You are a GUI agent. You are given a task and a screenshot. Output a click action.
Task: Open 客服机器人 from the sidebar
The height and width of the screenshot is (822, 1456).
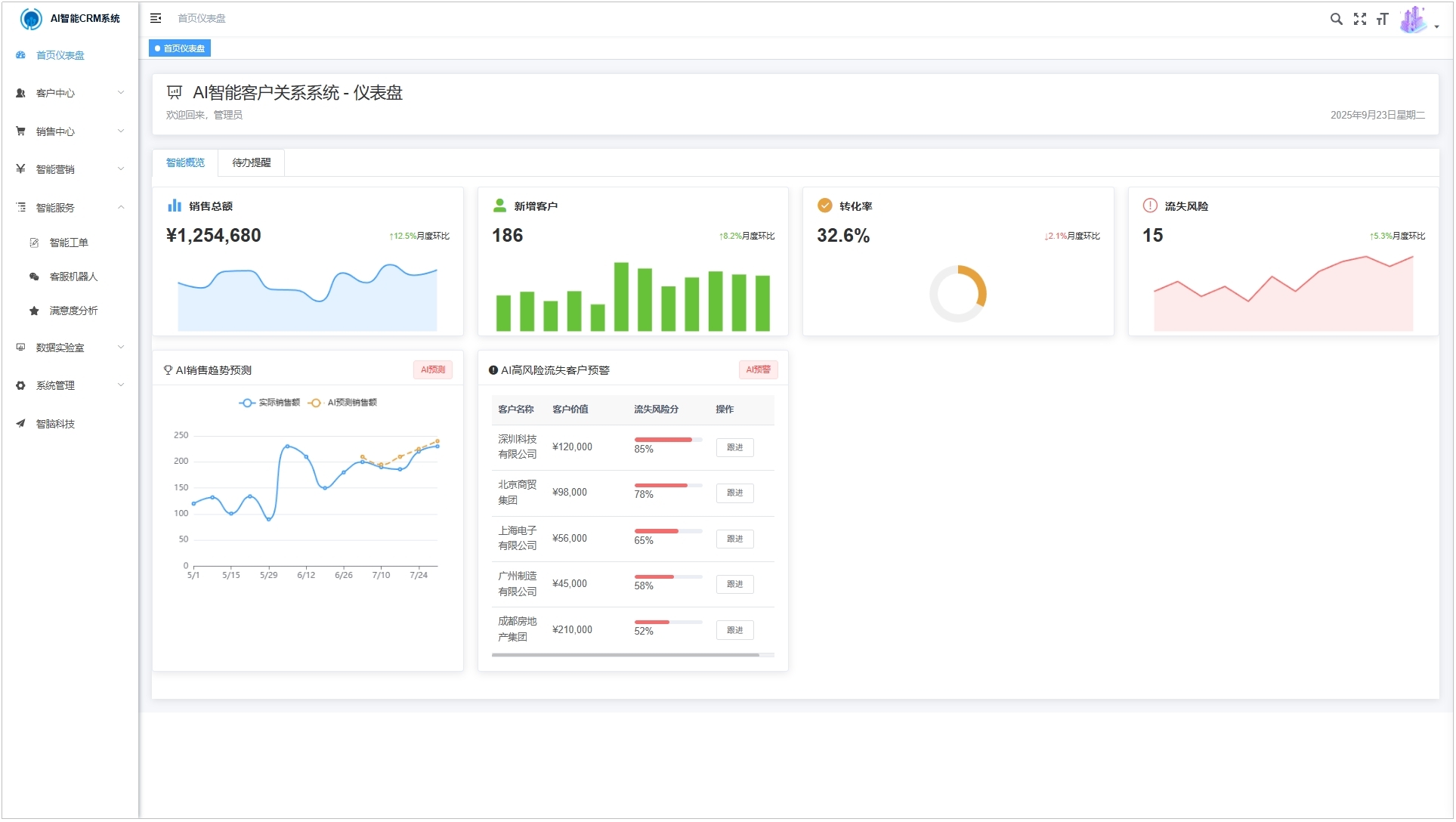click(x=73, y=277)
